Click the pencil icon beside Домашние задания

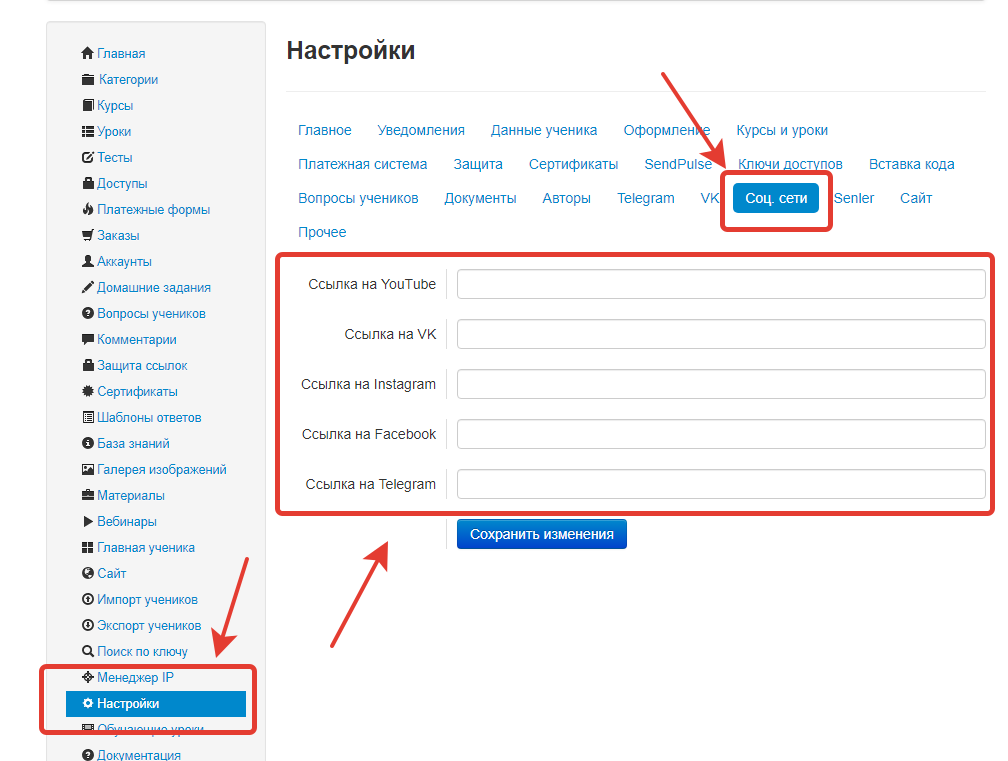pyautogui.click(x=88, y=287)
